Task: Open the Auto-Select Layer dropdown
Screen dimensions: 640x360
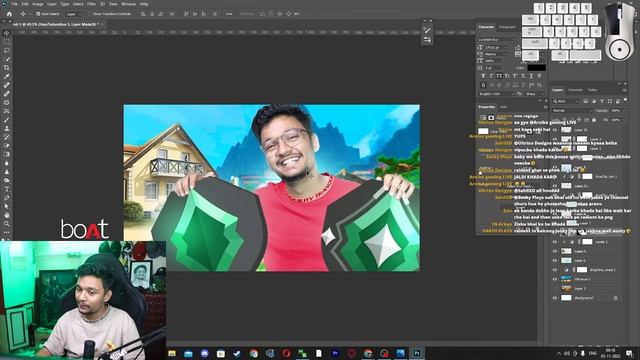Action: pyautogui.click(x=74, y=14)
